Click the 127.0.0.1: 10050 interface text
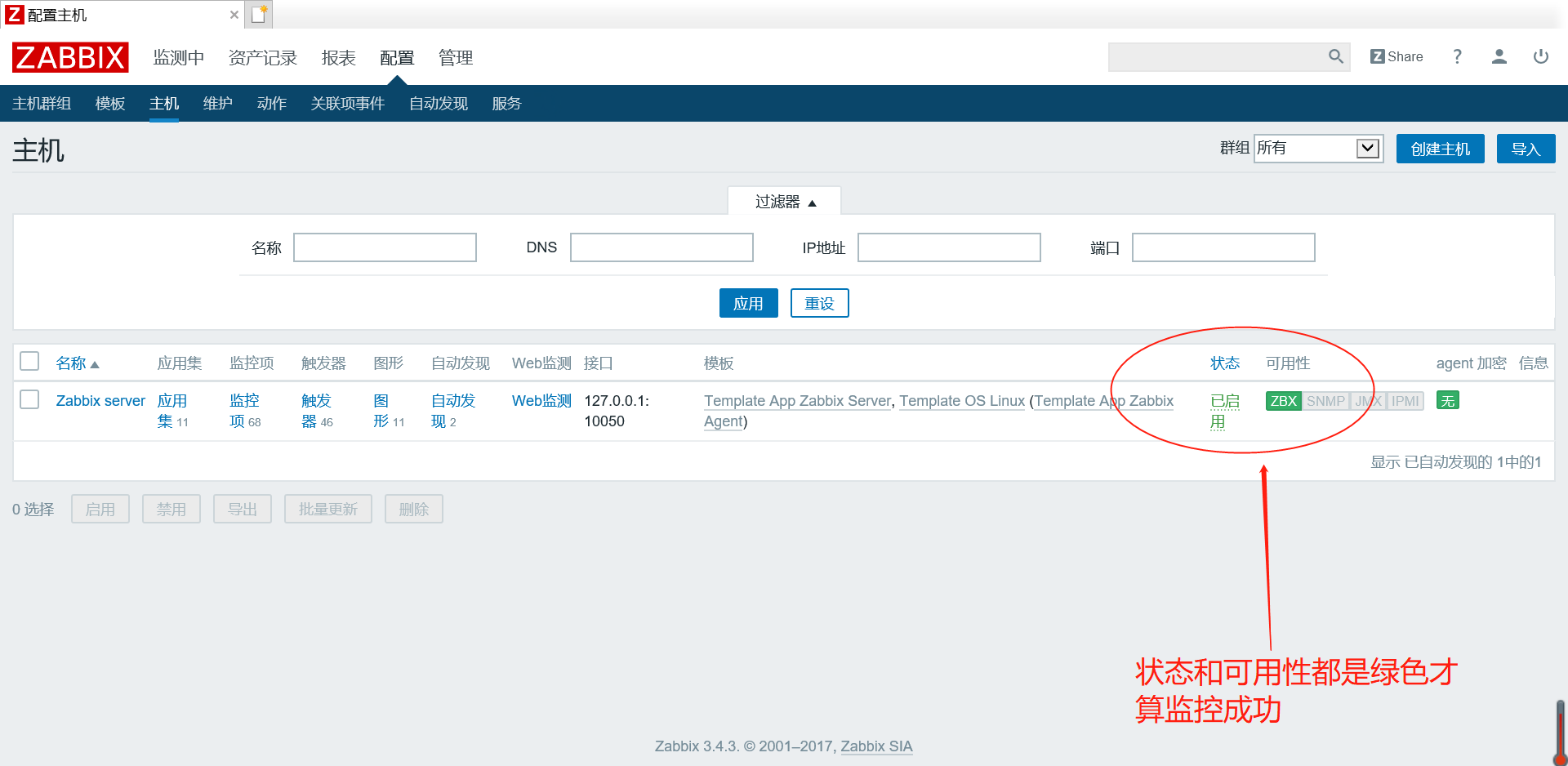1568x766 pixels. pyautogui.click(x=617, y=411)
